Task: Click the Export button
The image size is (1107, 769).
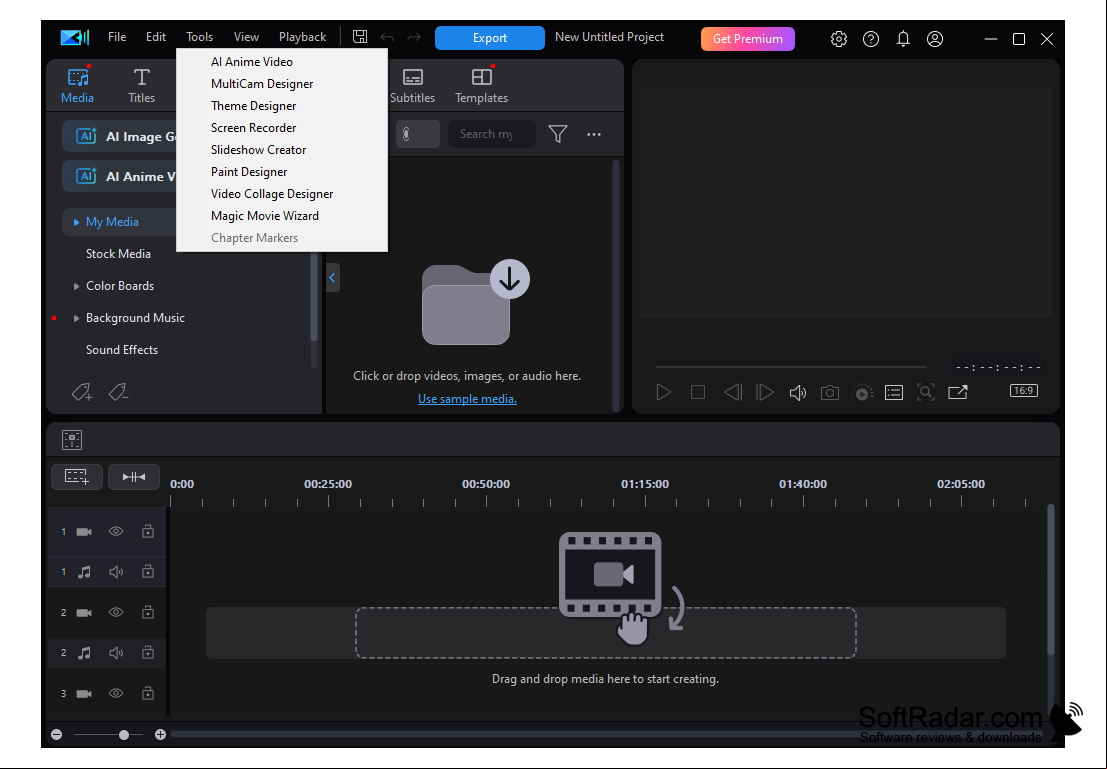Action: 490,38
